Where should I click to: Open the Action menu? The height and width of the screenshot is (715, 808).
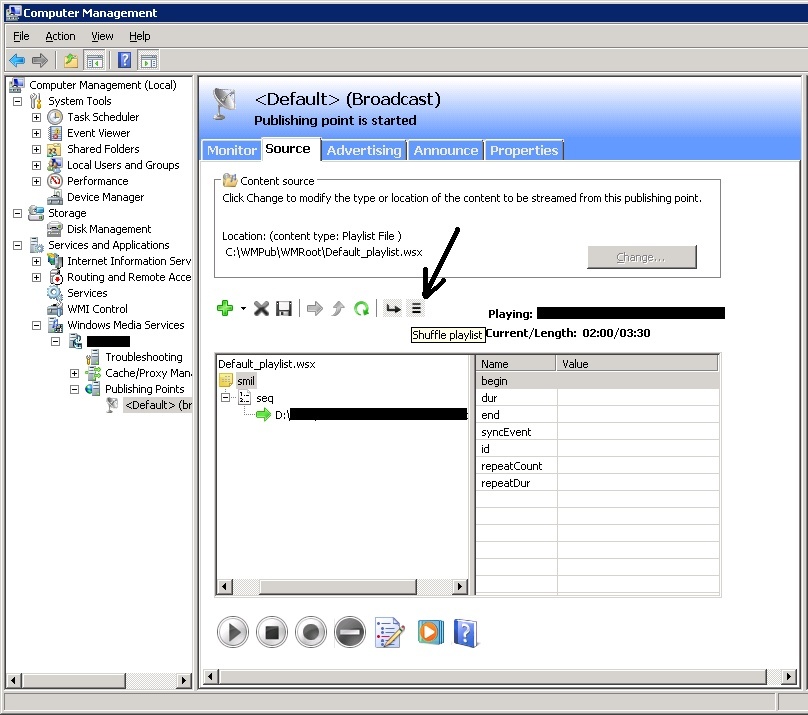(x=60, y=36)
